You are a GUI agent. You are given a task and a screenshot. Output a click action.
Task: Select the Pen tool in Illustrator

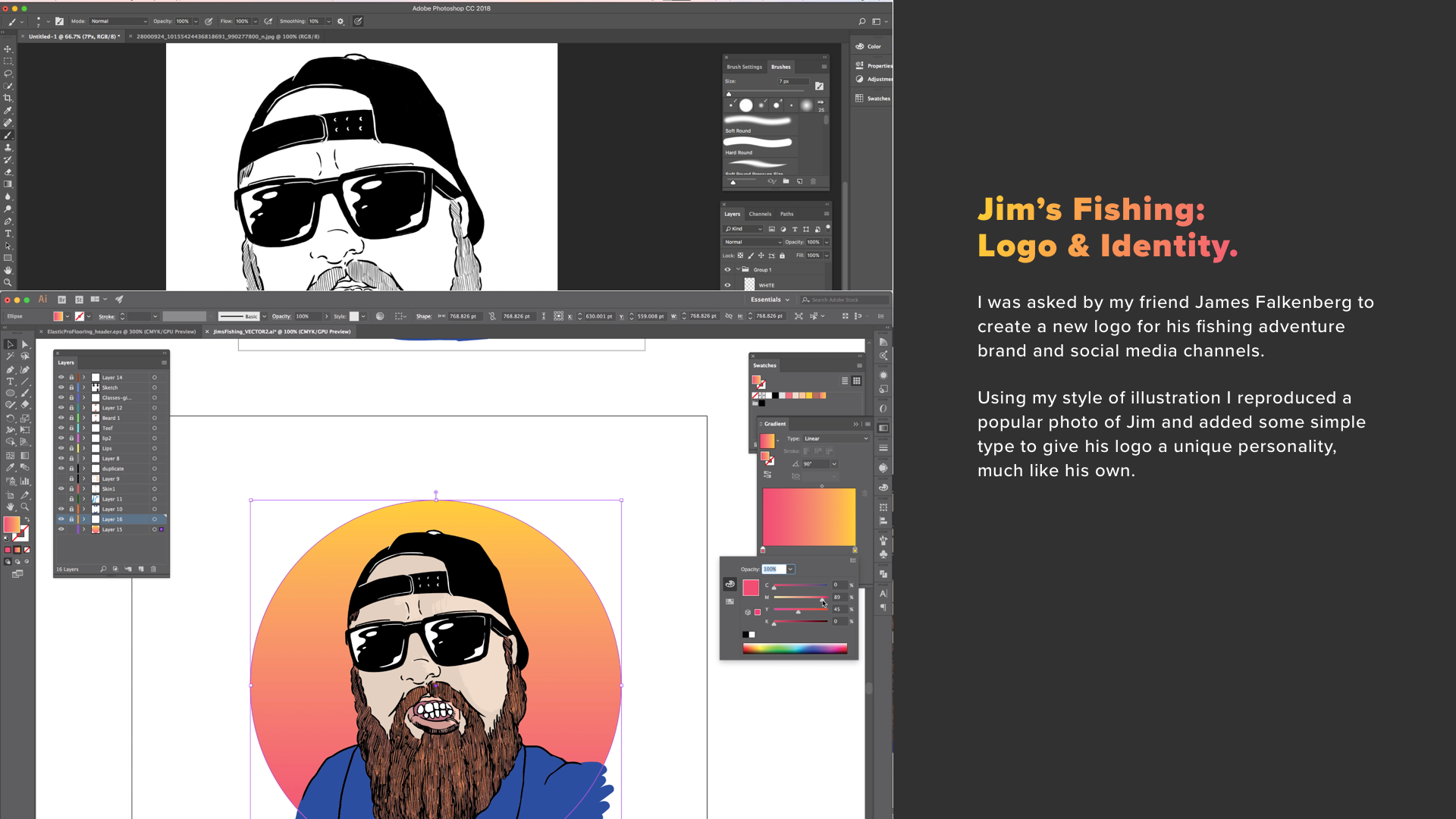pyautogui.click(x=10, y=369)
